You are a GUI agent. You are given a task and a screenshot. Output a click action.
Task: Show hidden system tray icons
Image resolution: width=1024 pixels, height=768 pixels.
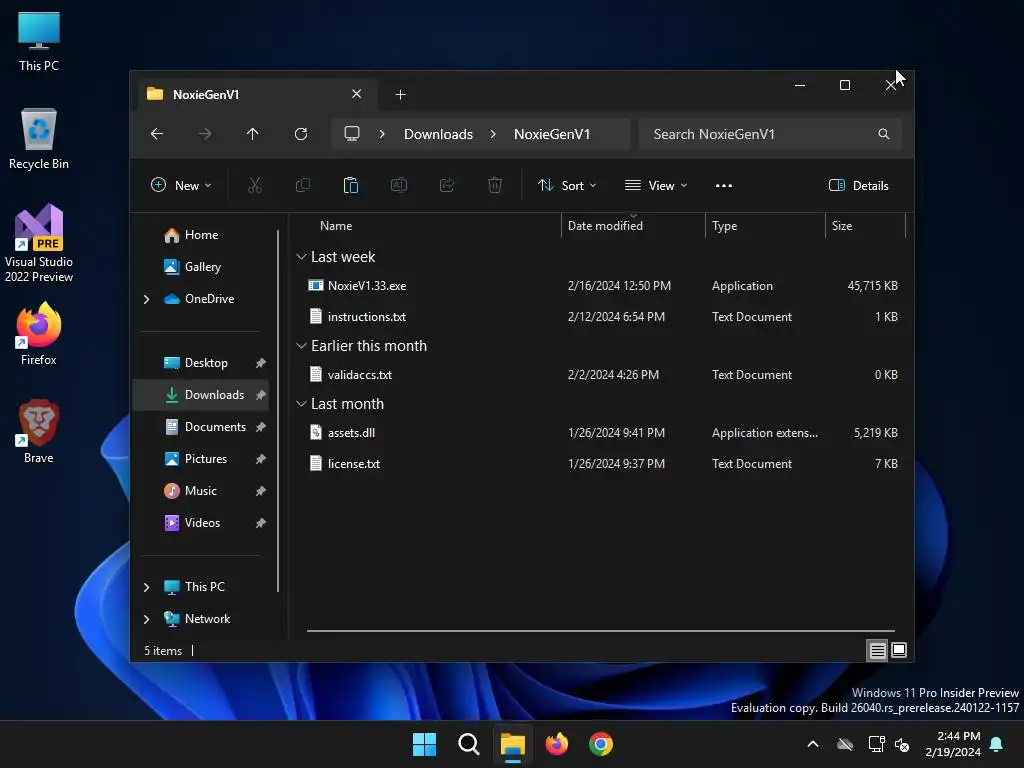(813, 744)
